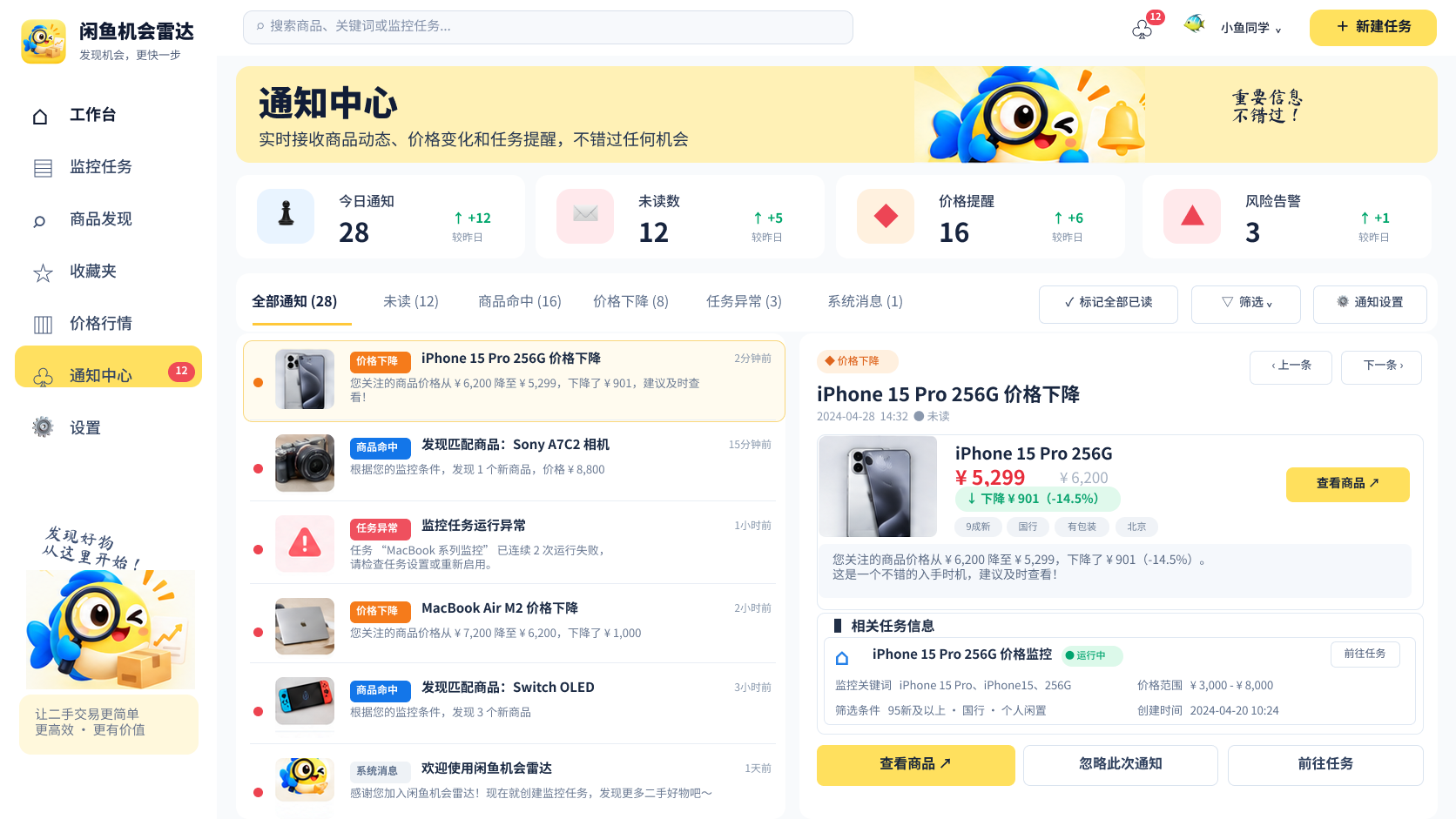Click the 前往任务 small button in task card
Image resolution: width=1456 pixels, height=819 pixels.
1365,654
